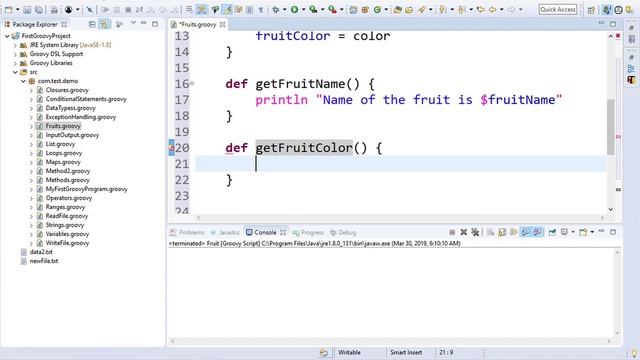
Task: Click the Resume debug icon
Action: (105, 9)
